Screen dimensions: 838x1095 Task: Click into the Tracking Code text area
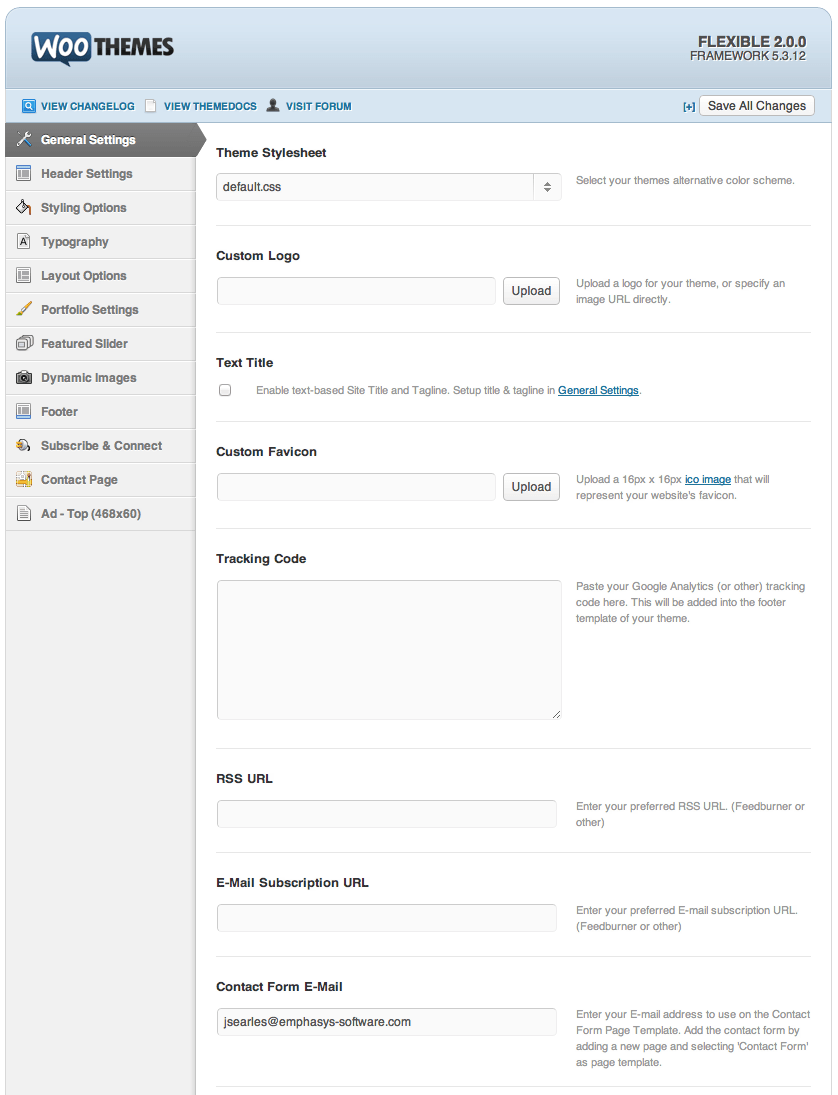point(388,649)
